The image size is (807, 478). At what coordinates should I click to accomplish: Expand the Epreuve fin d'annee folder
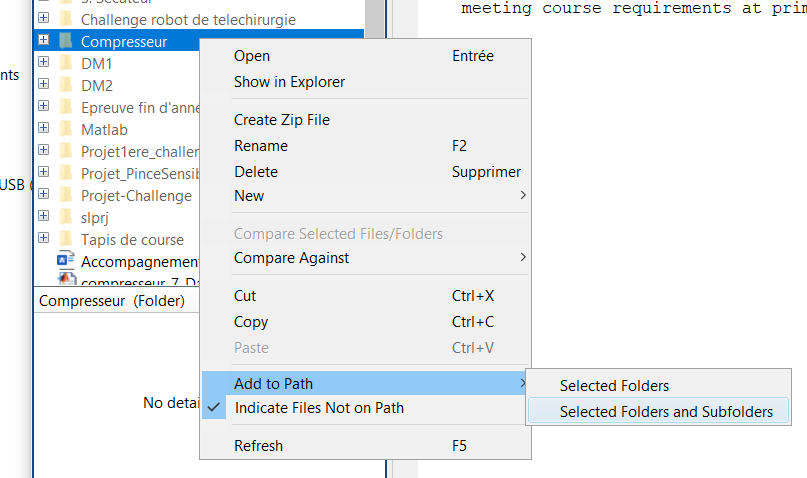(x=44, y=105)
